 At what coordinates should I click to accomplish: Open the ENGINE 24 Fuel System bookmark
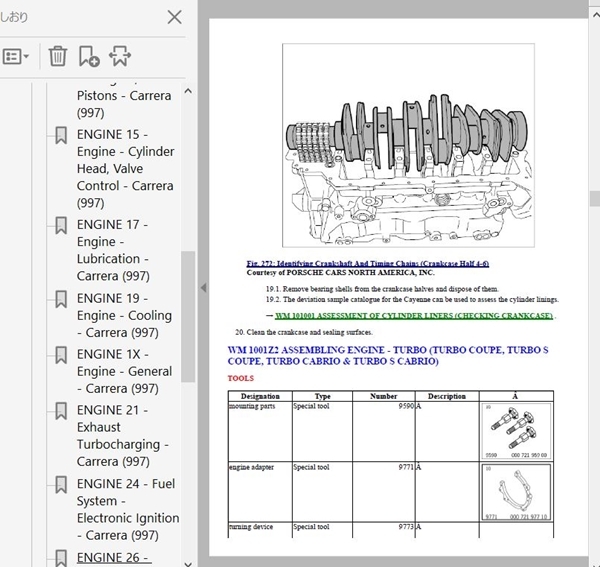click(127, 509)
